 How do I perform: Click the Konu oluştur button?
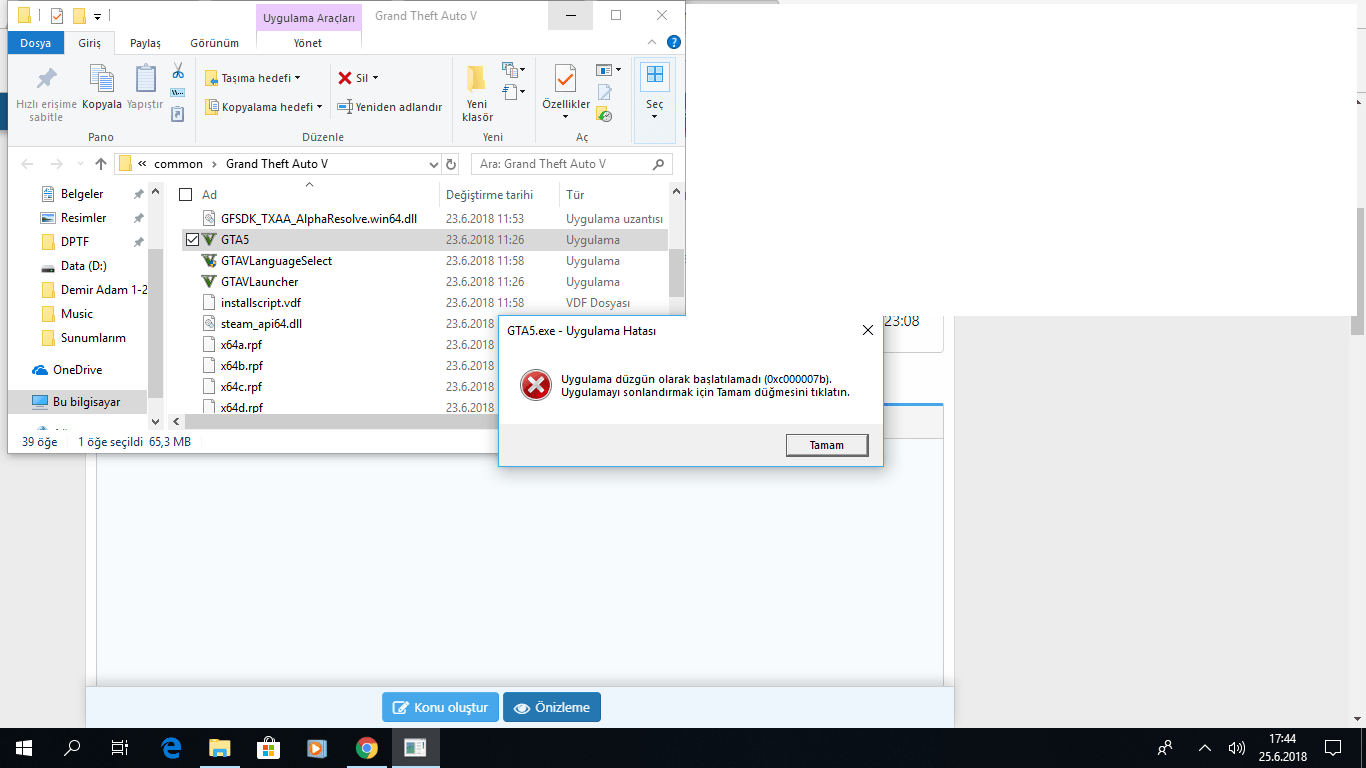(440, 707)
